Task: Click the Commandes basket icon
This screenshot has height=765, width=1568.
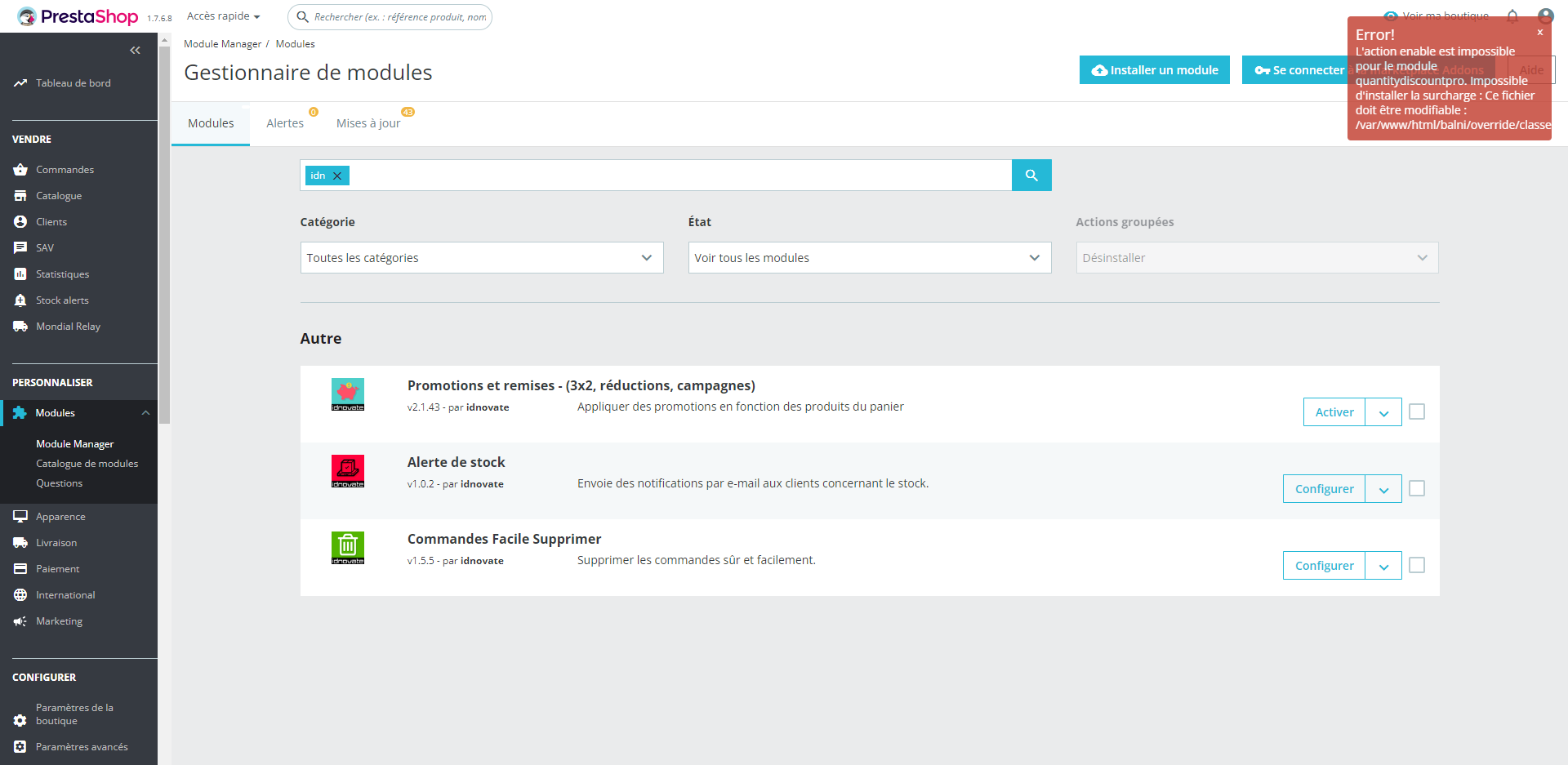Action: click(x=20, y=170)
